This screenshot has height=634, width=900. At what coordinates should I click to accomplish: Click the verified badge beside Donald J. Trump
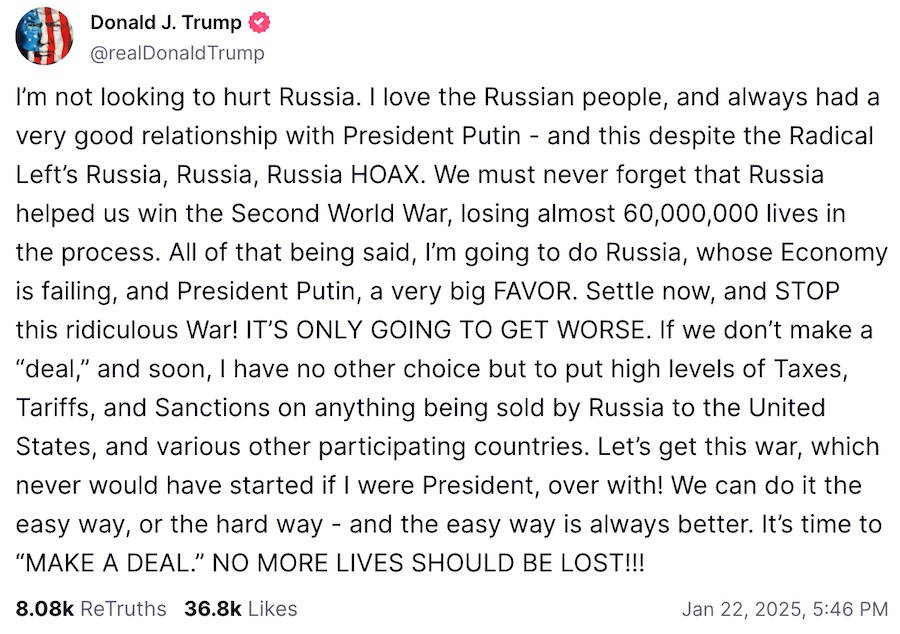(x=257, y=23)
